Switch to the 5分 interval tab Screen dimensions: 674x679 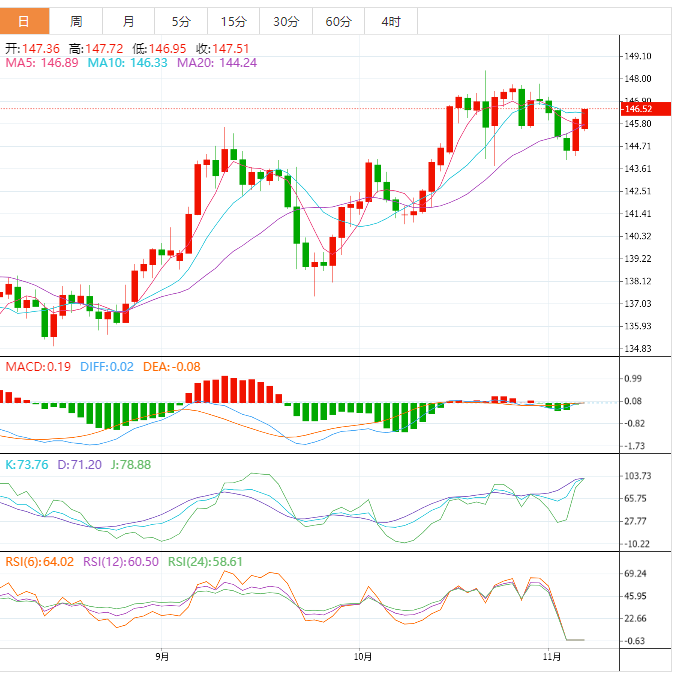point(181,21)
